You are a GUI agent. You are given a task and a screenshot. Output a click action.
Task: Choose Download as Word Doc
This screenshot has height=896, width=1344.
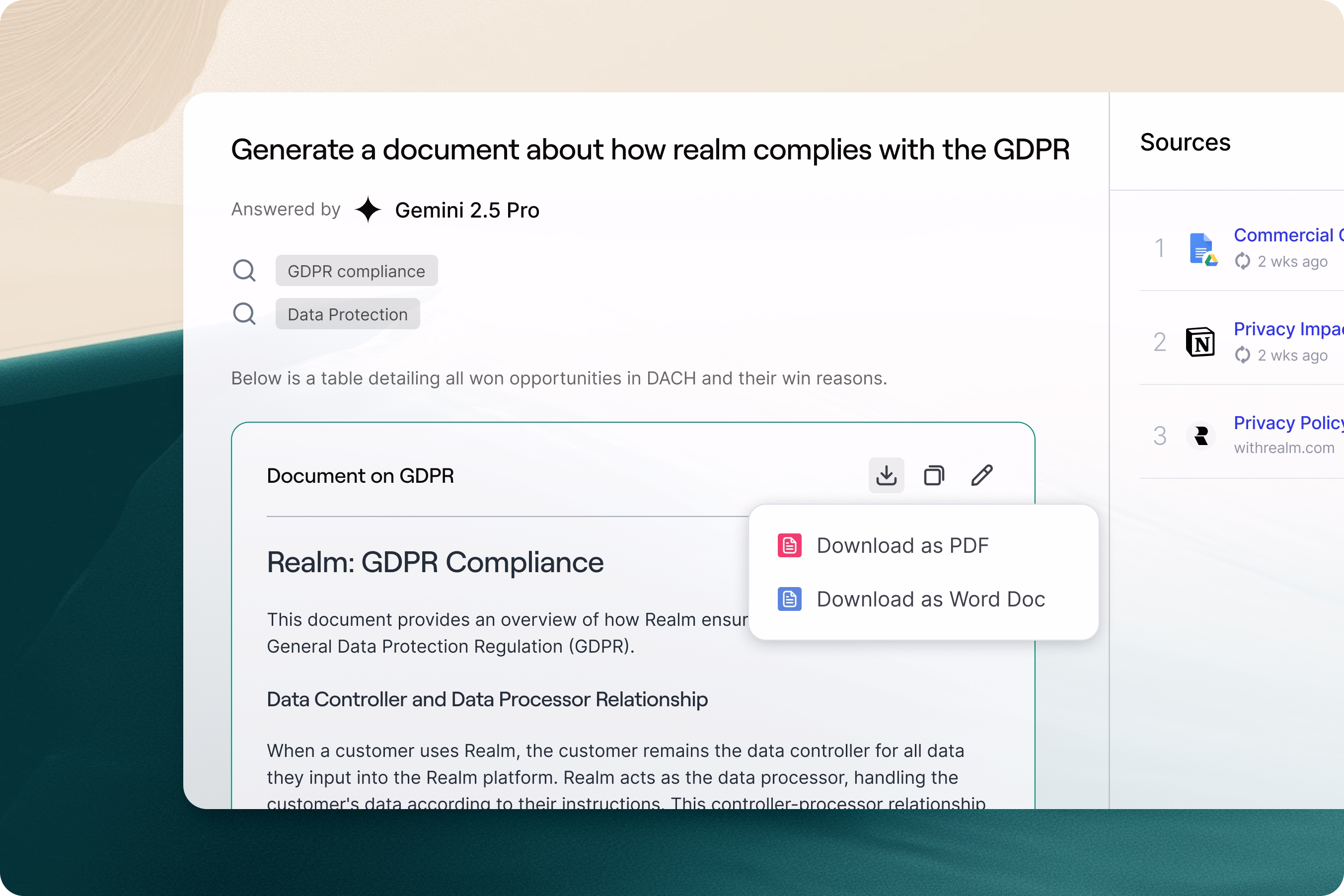coord(930,599)
